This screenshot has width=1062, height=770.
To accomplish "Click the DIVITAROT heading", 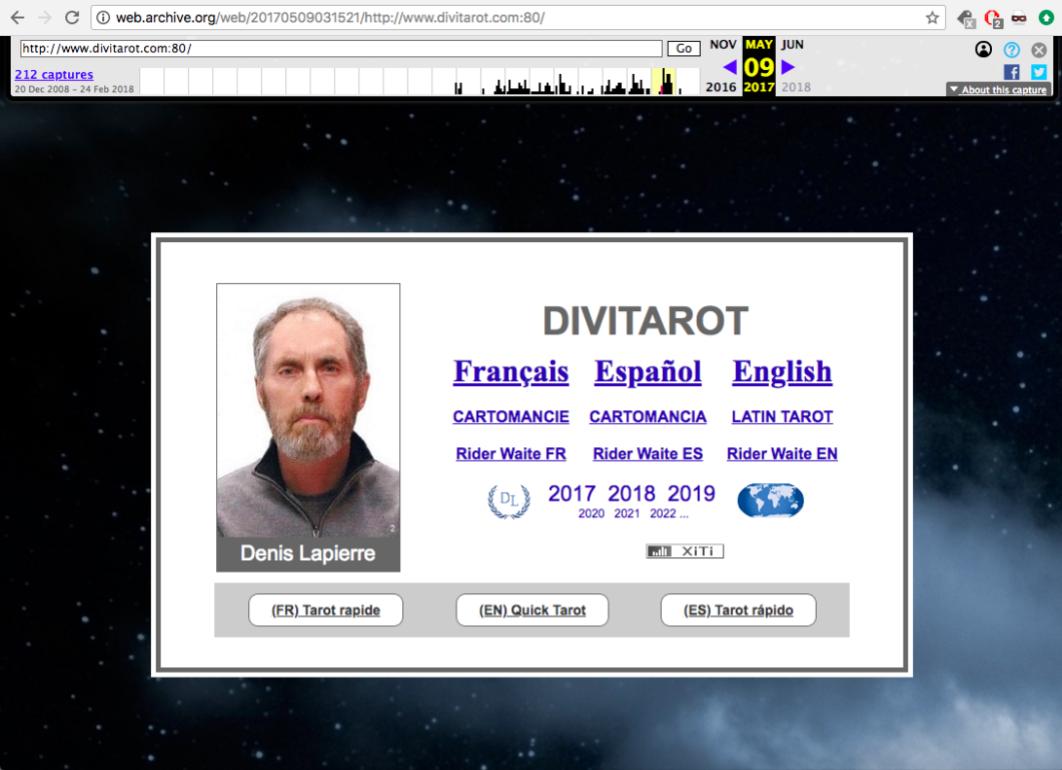I will (x=645, y=321).
